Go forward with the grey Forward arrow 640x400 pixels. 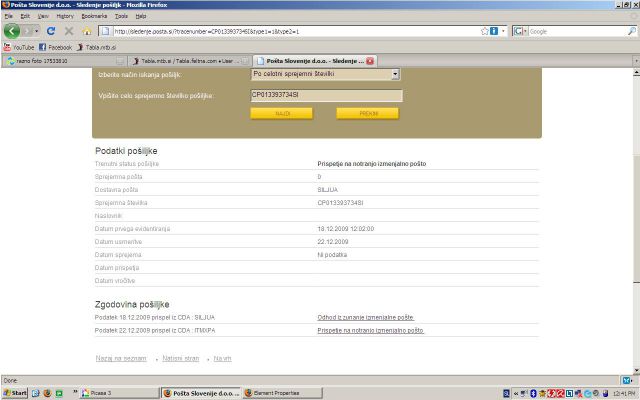coord(27,31)
